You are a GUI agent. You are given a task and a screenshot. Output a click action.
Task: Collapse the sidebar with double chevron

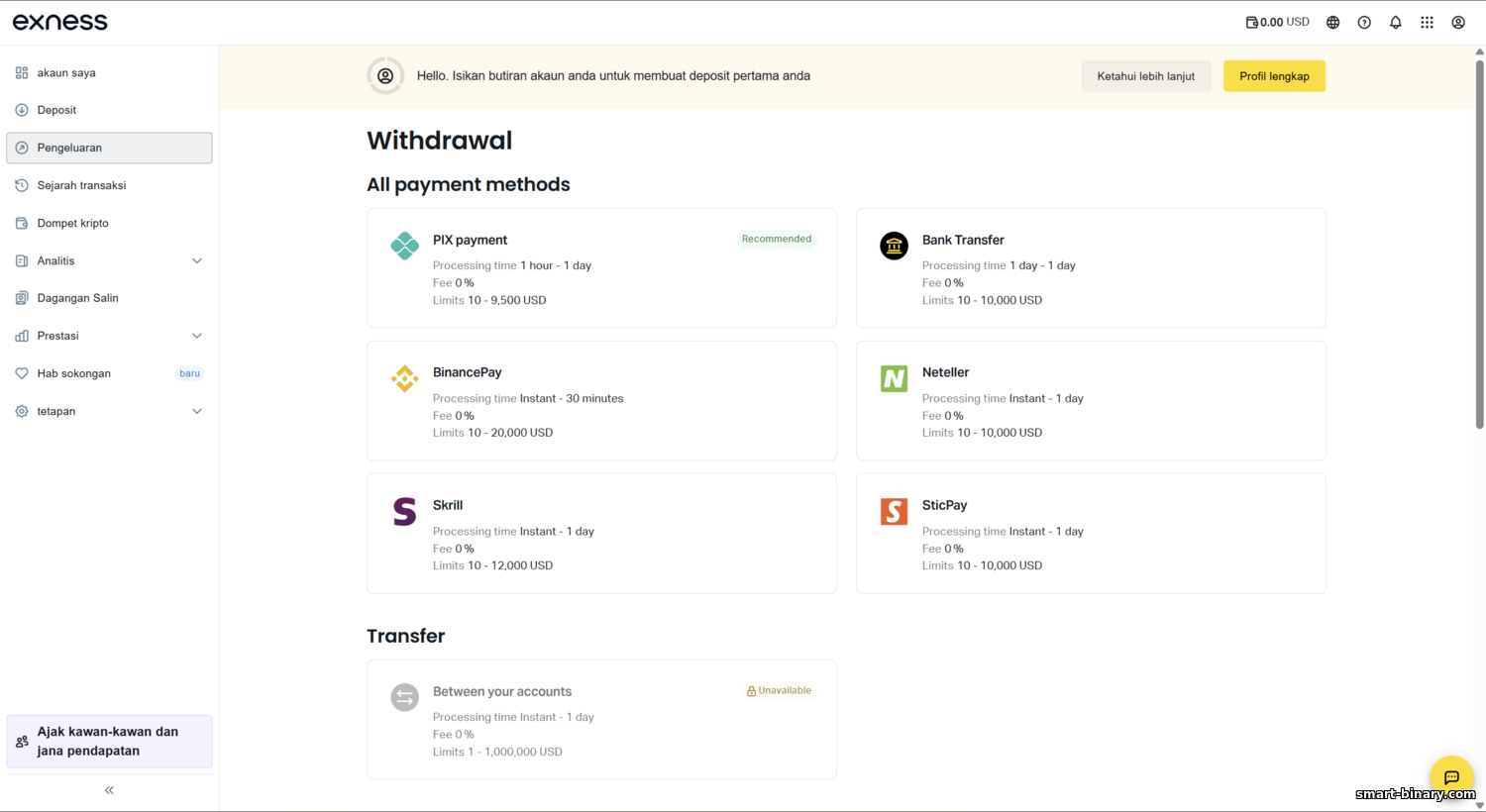pos(109,790)
